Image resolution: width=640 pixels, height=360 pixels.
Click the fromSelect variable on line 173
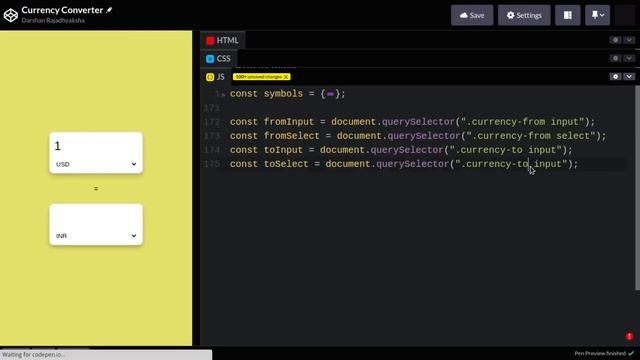click(291, 136)
